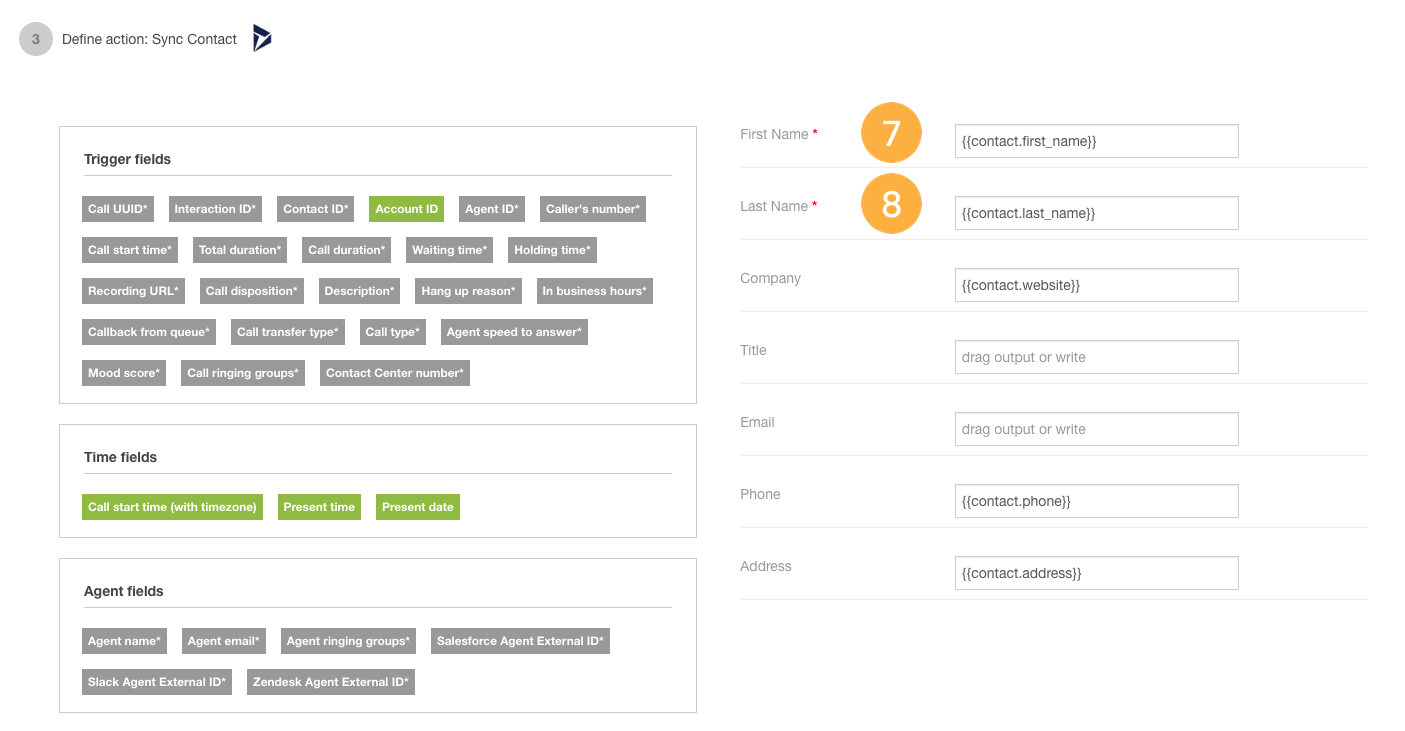Screen dimensions: 1405x731
Task: Click the orange number 7 marker
Action: pyautogui.click(x=891, y=133)
